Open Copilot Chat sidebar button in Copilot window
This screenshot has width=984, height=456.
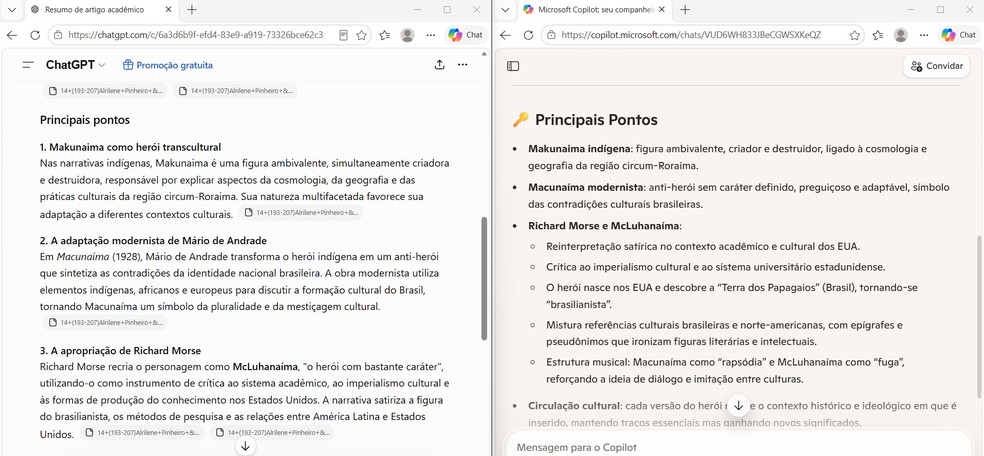pos(958,35)
